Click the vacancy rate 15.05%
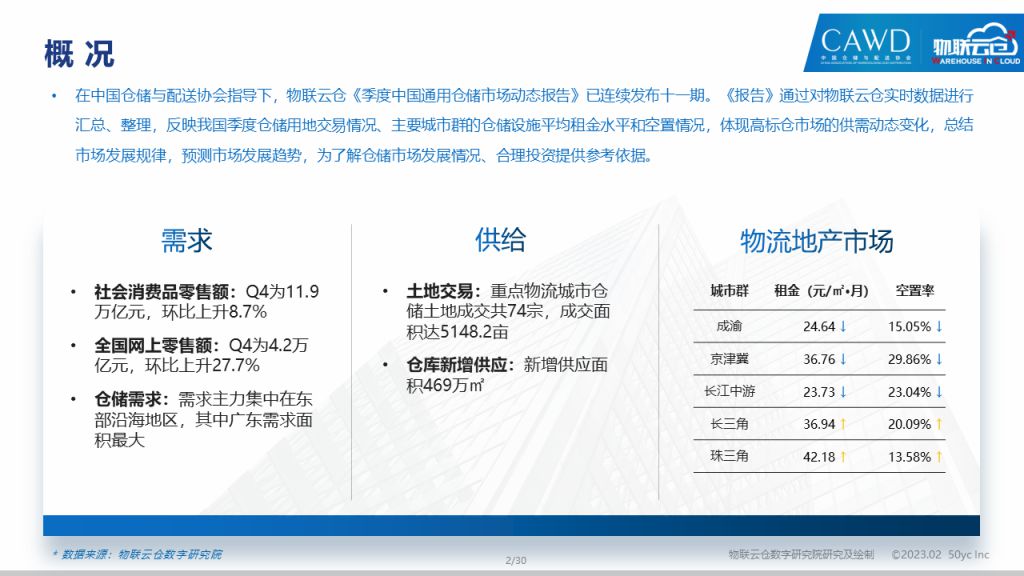 (x=909, y=327)
